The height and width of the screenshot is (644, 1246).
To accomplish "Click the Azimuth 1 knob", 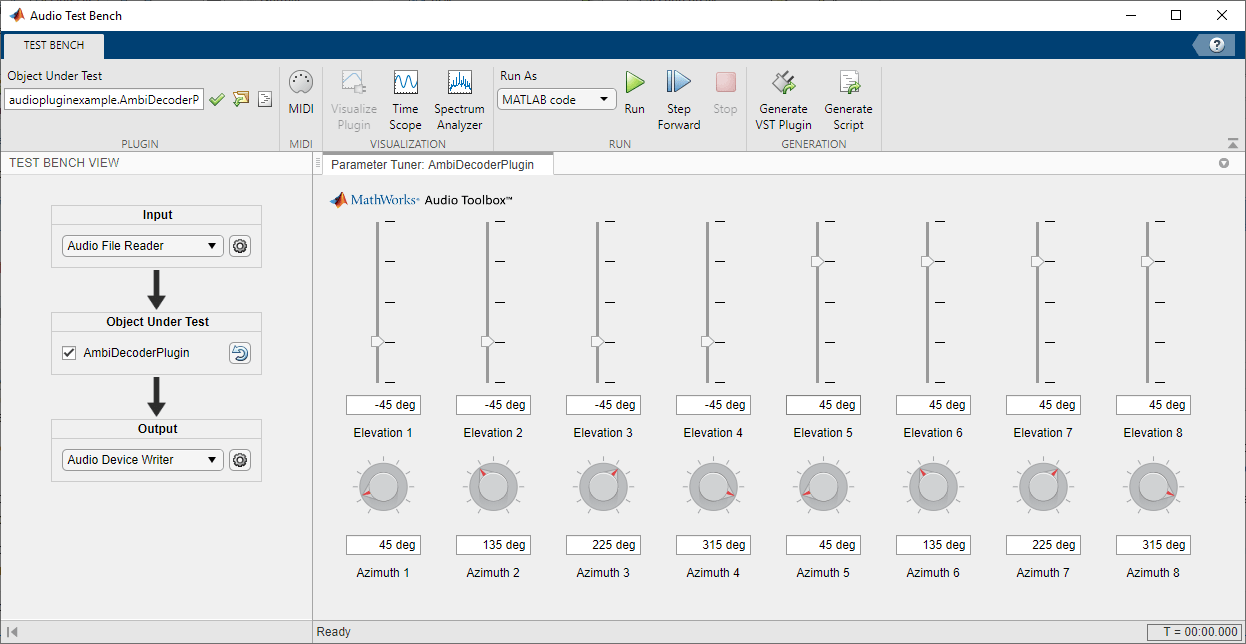I will [383, 488].
